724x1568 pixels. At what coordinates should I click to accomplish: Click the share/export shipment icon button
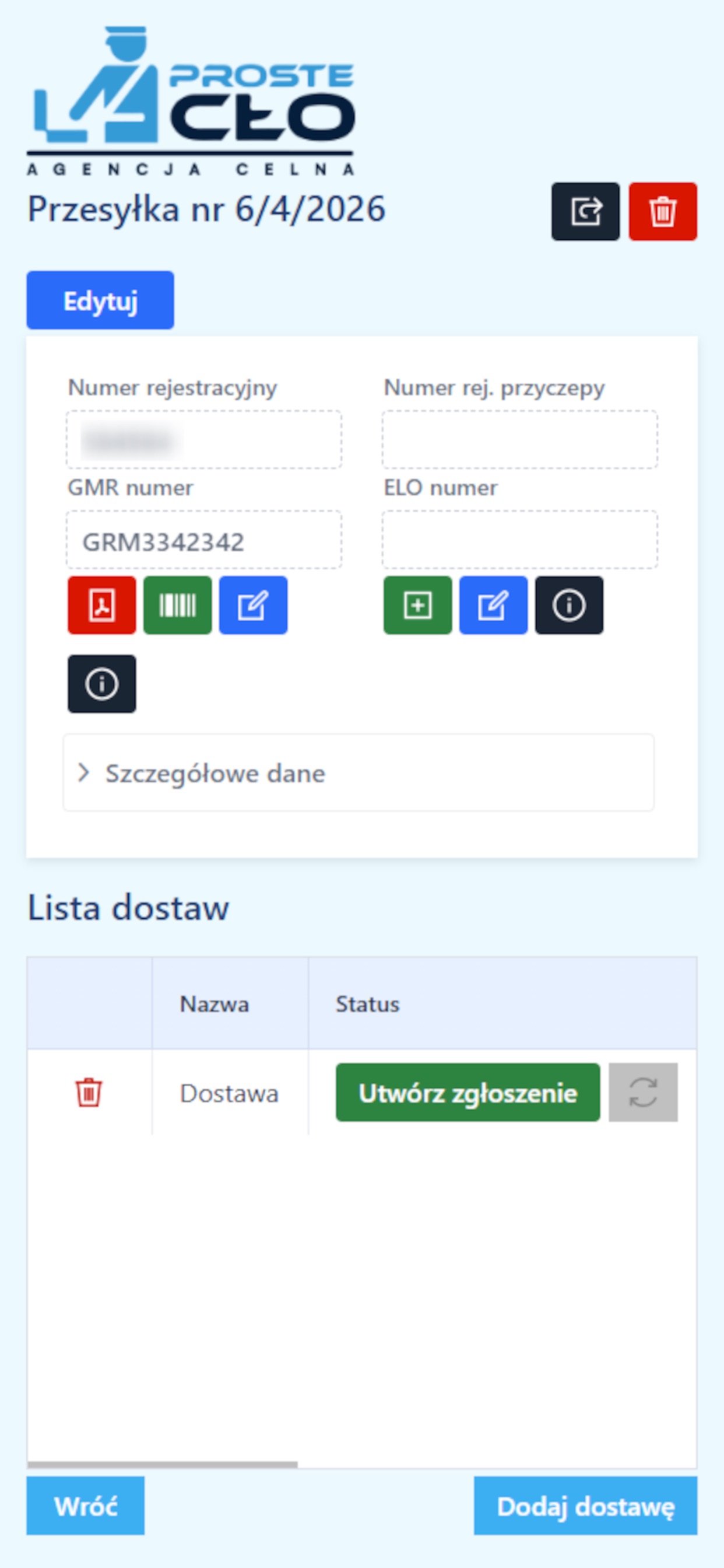point(585,211)
